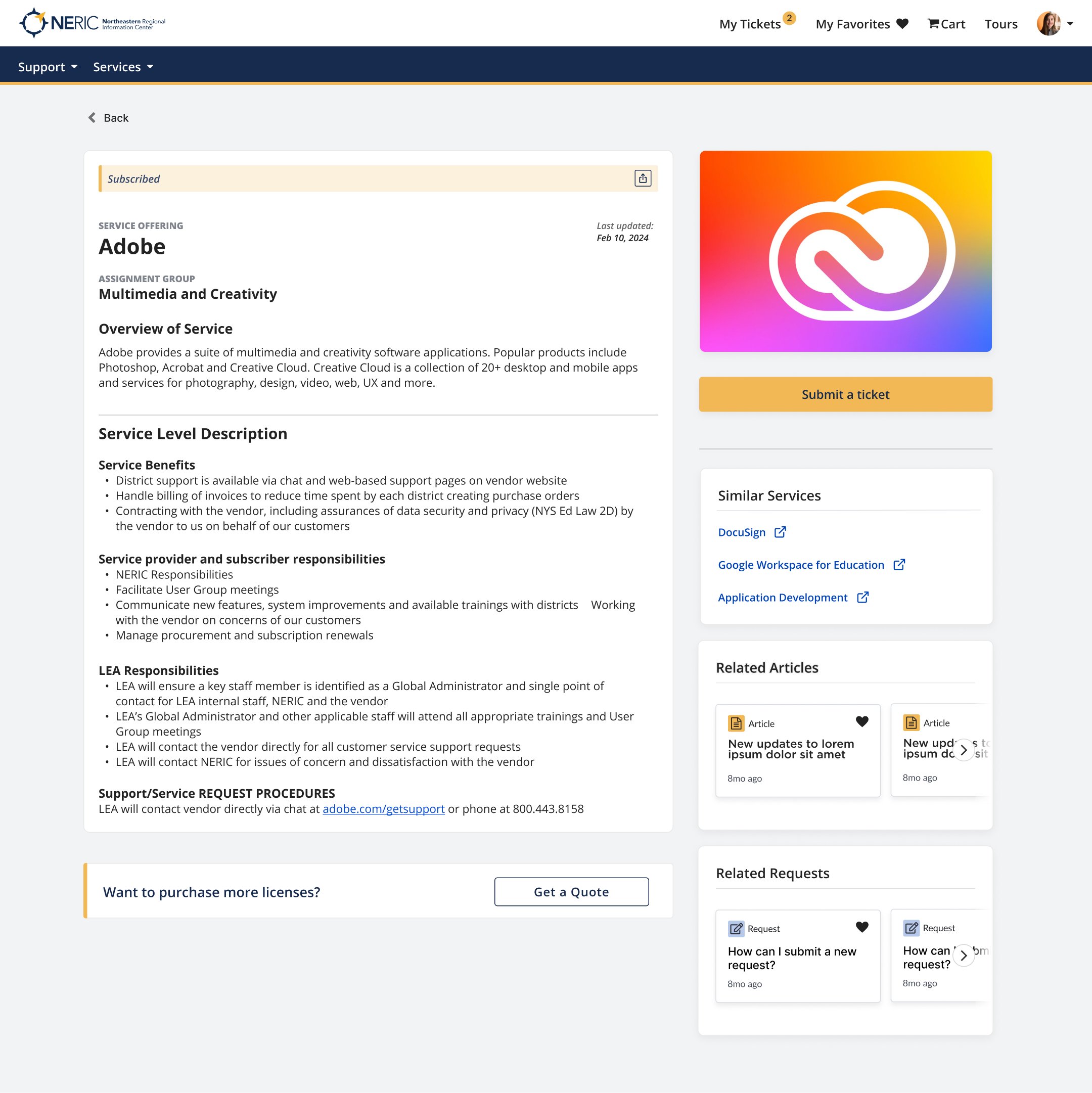1092x1093 pixels.
Task: Click the Related Articles heading
Action: coord(766,667)
